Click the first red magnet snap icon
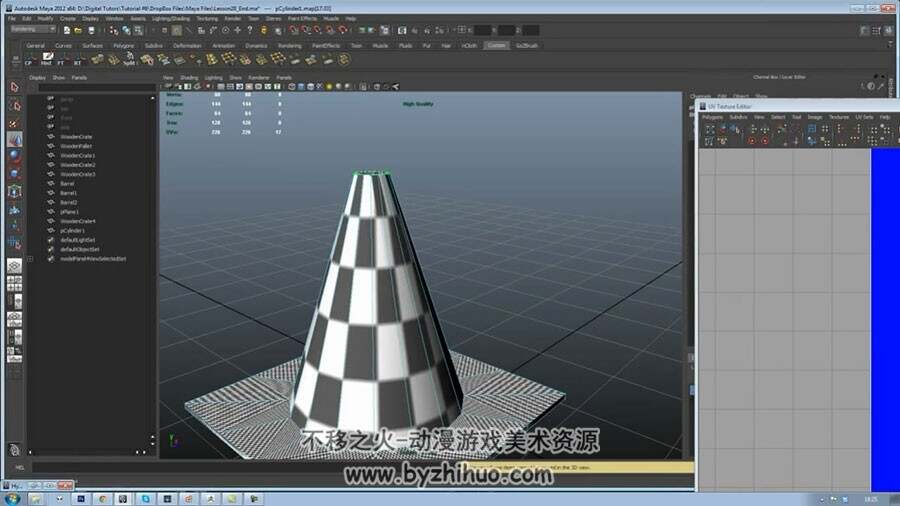Viewport: 900px width, 506px height. point(294,30)
